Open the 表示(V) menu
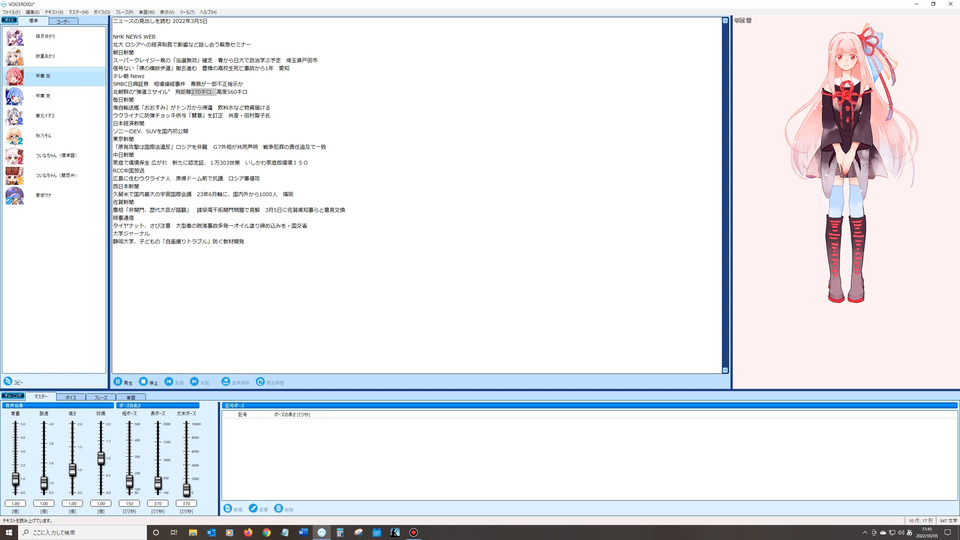This screenshot has height=540, width=960. 167,12
